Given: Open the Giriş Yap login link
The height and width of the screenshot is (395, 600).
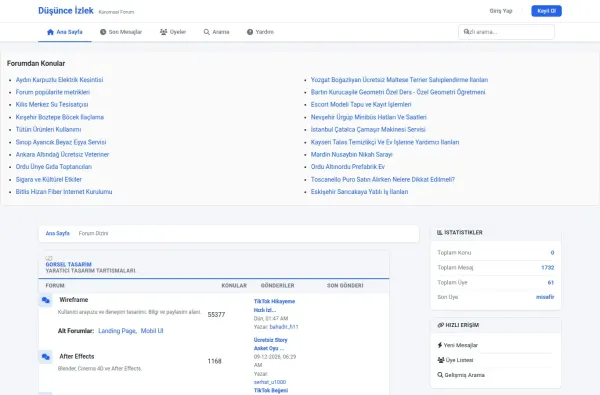Looking at the screenshot, I should [501, 11].
